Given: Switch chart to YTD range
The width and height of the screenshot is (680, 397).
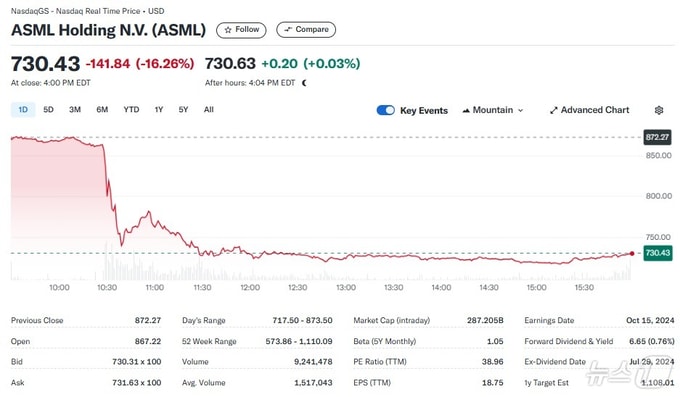Looking at the screenshot, I should (x=131, y=110).
